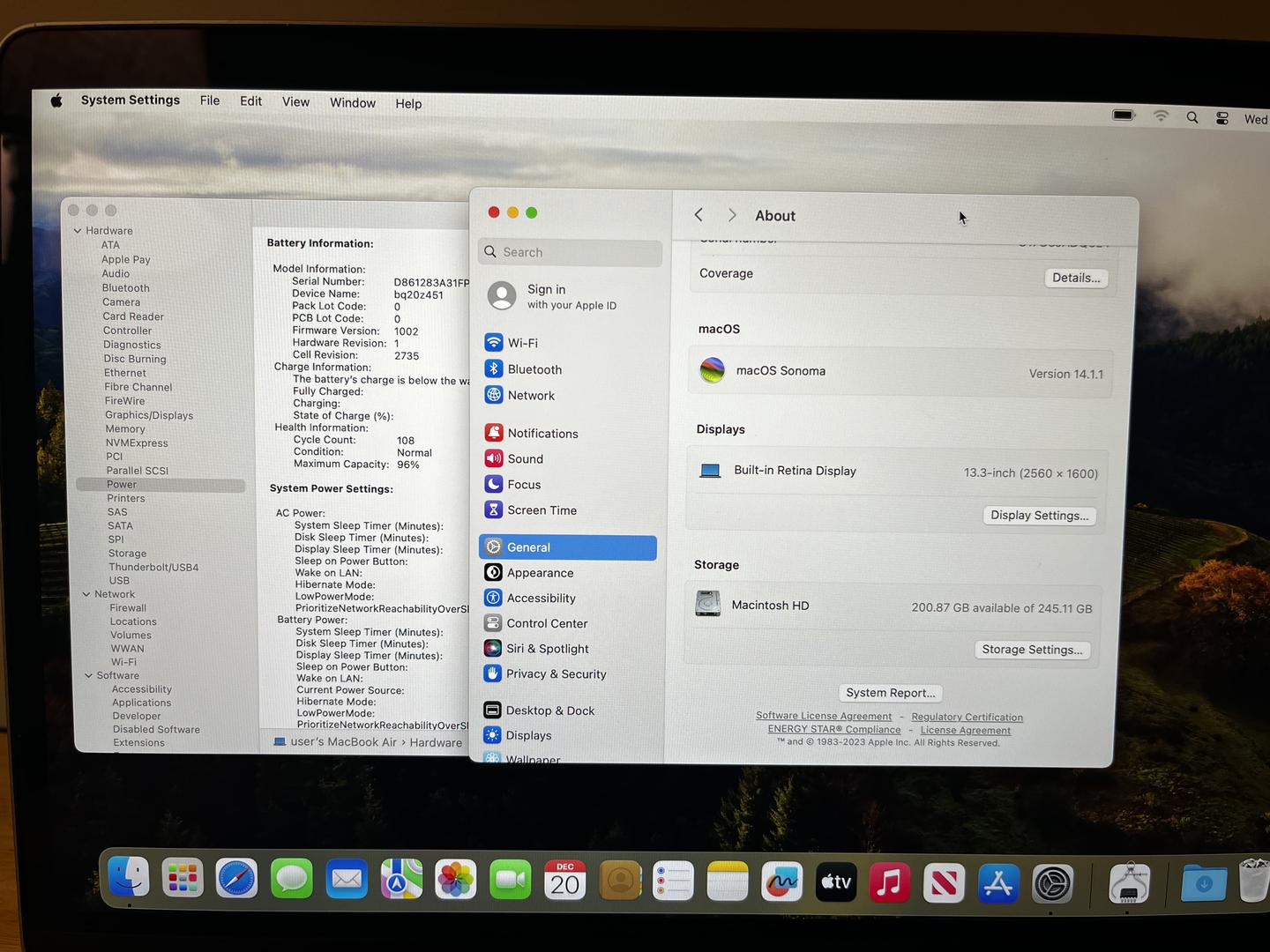Launch Finder from the Dock
The image size is (1270, 952).
[x=129, y=878]
